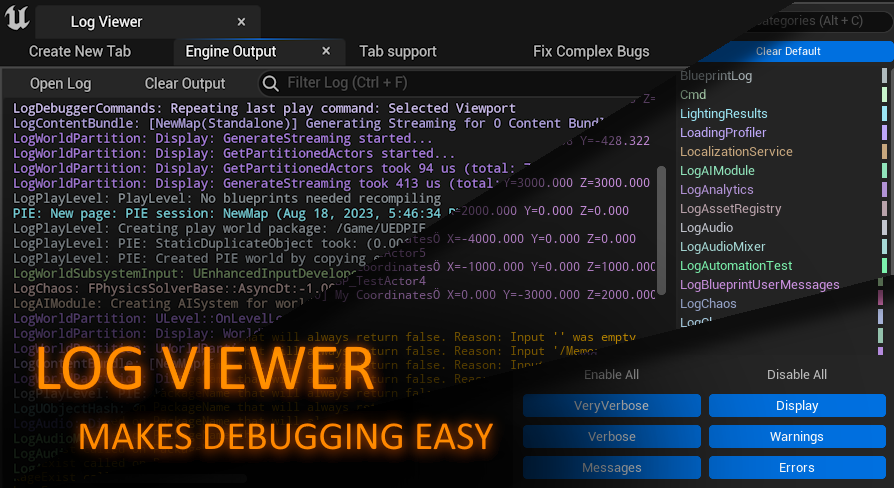Click the Unreal Engine logo icon
This screenshot has height=488, width=894.
[17, 17]
